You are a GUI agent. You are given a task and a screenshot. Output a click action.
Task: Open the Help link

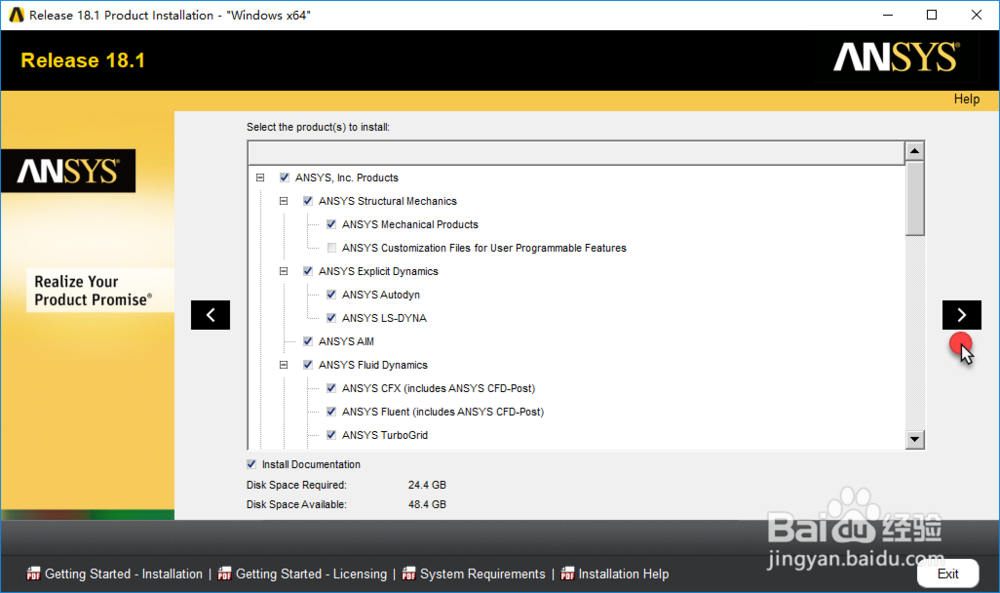tap(966, 99)
